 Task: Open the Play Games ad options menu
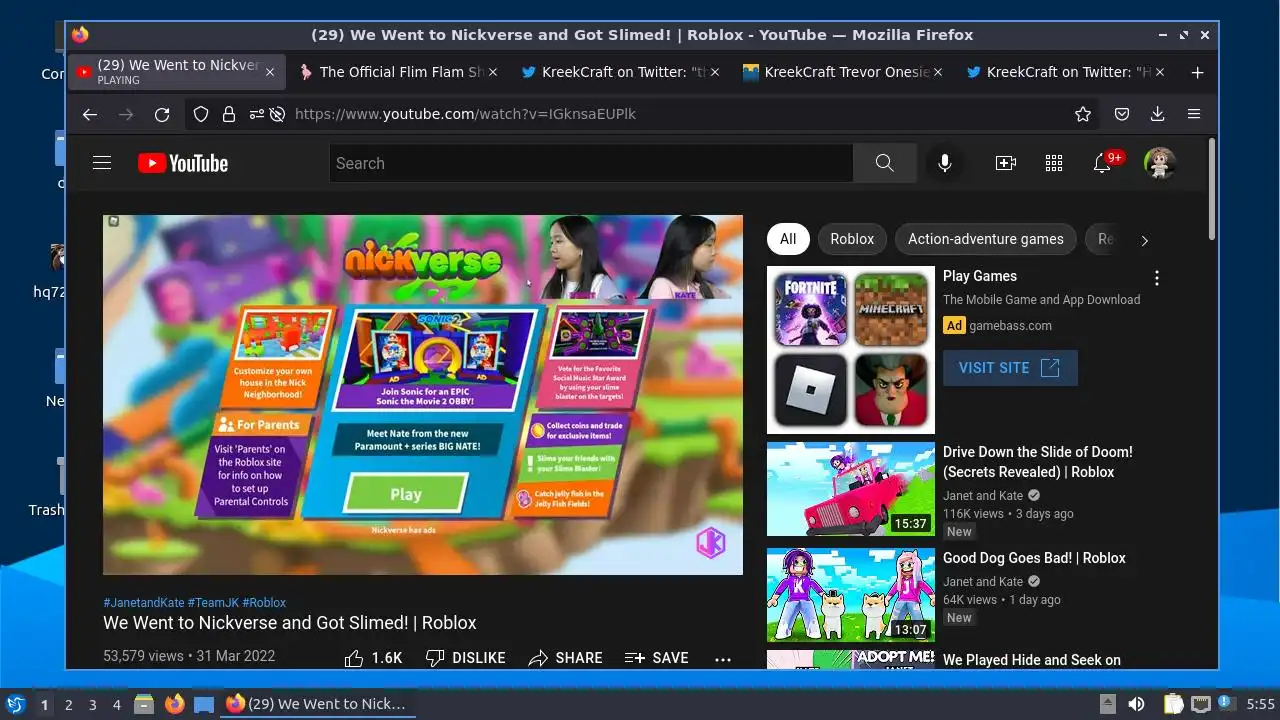1157,278
